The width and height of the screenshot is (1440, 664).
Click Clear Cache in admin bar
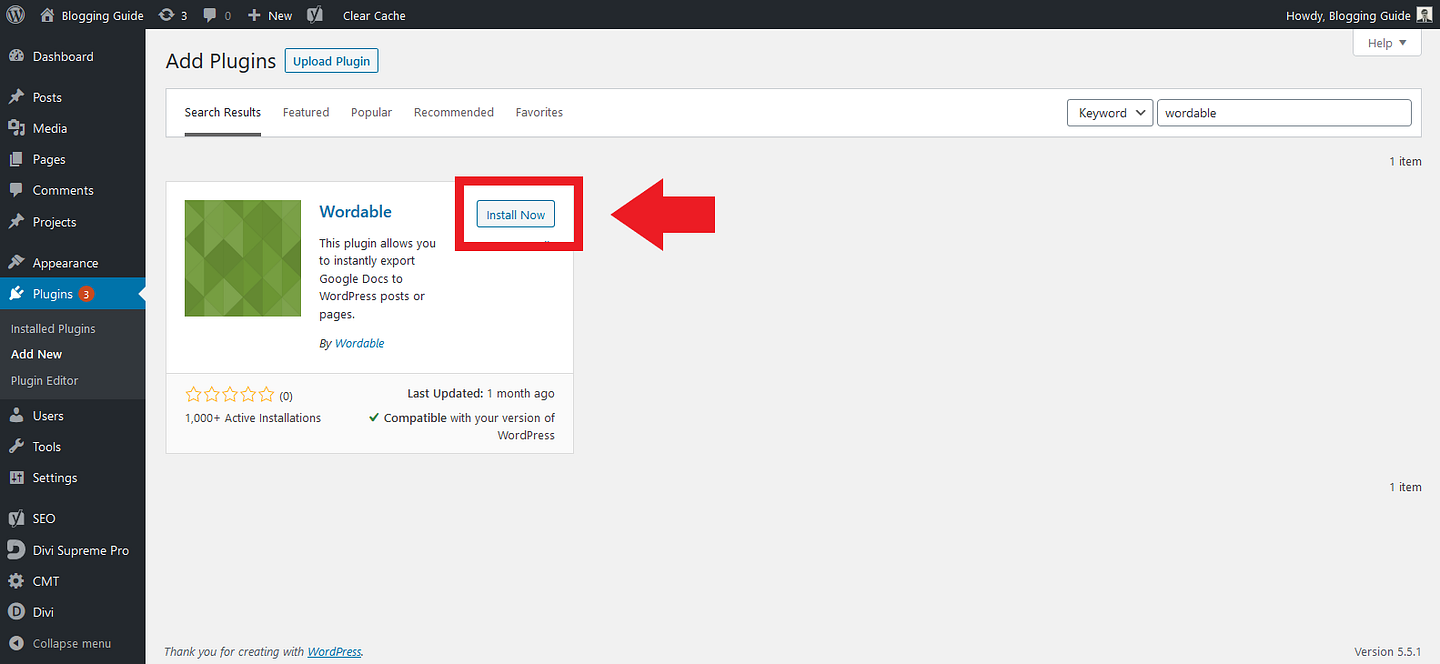[374, 15]
